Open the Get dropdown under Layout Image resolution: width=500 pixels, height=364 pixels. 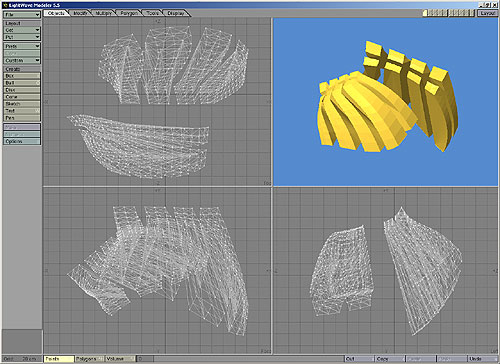pos(22,30)
